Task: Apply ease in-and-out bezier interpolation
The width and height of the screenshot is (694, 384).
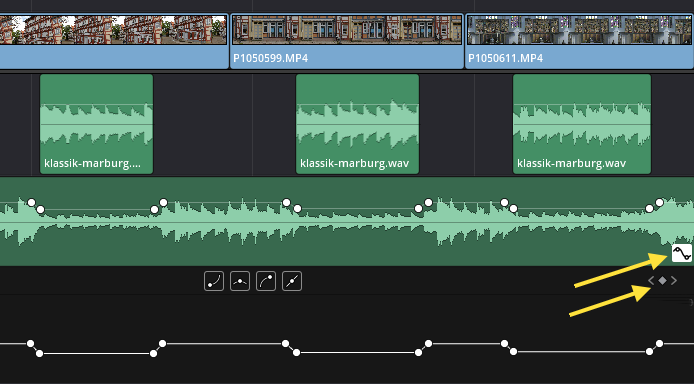Action: tap(240, 281)
